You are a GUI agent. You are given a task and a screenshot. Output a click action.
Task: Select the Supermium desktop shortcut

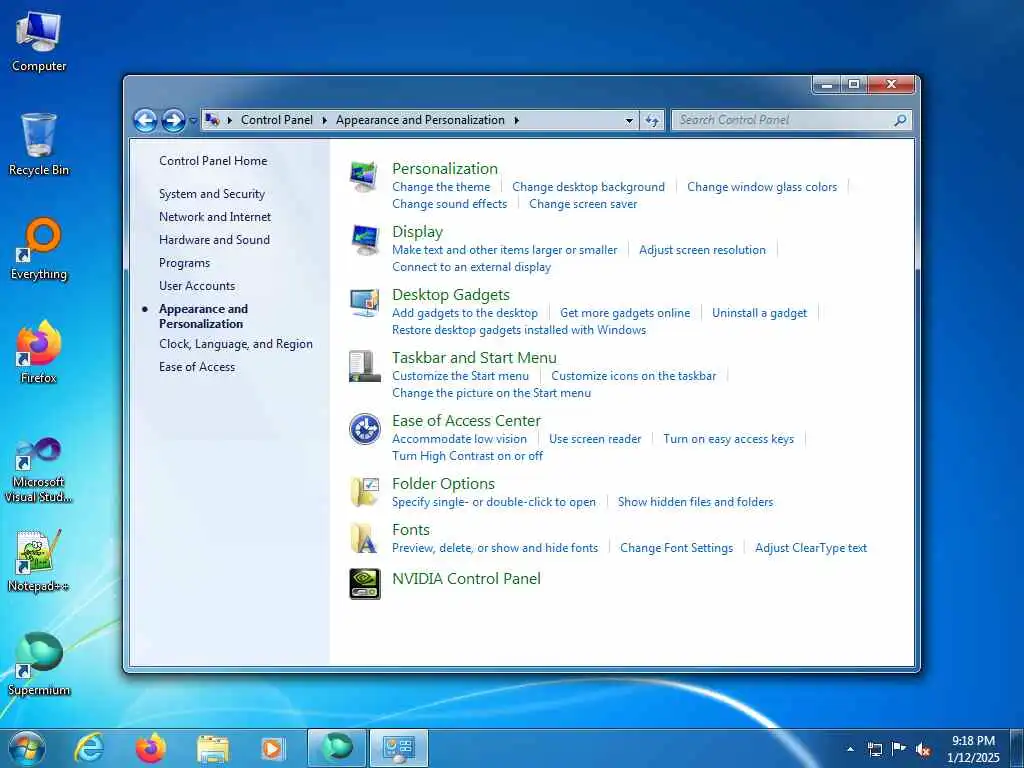(39, 665)
